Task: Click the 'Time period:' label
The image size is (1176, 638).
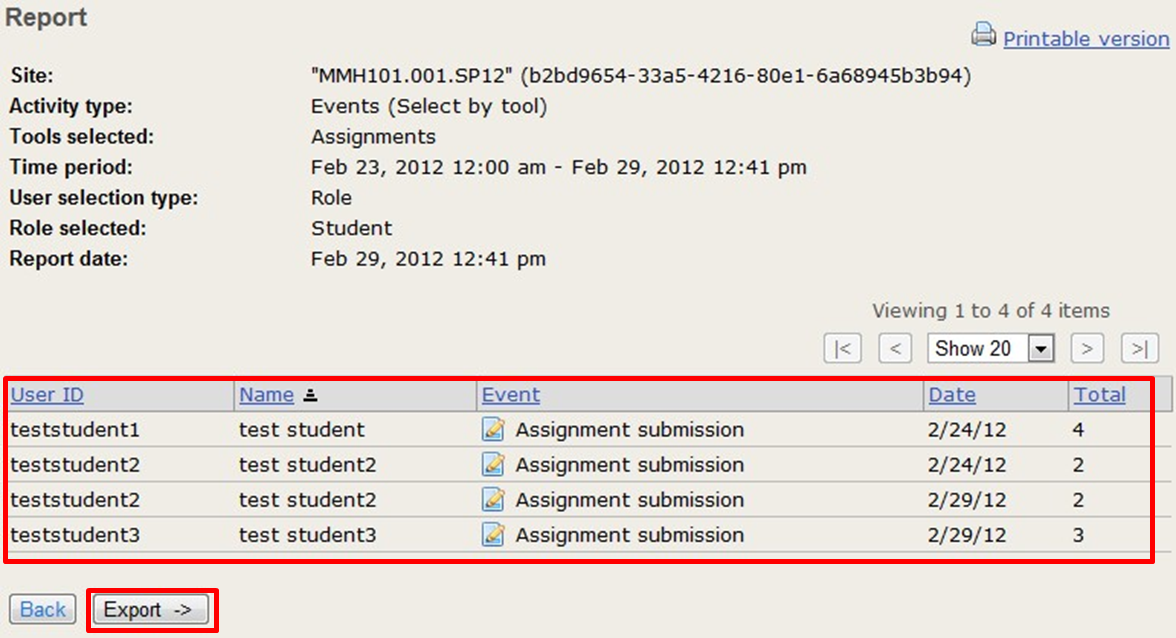Action: coord(70,167)
